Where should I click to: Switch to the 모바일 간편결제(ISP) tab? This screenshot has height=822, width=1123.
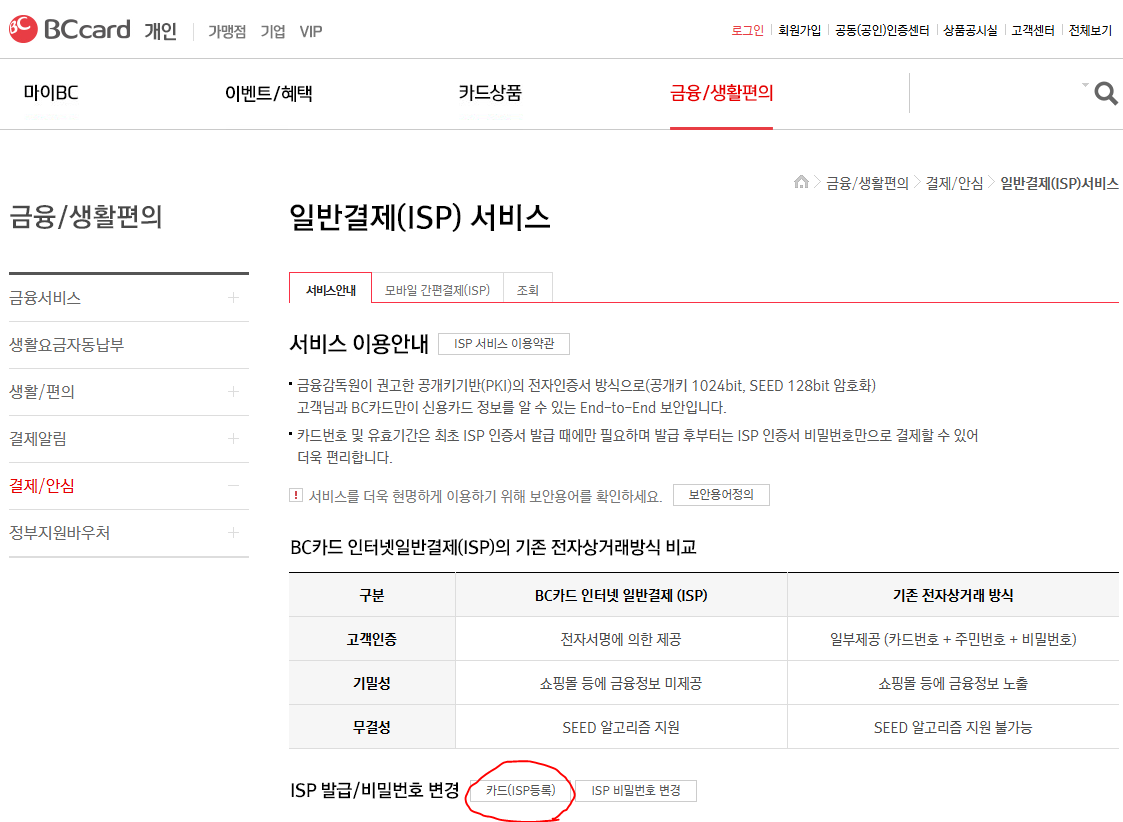point(437,288)
